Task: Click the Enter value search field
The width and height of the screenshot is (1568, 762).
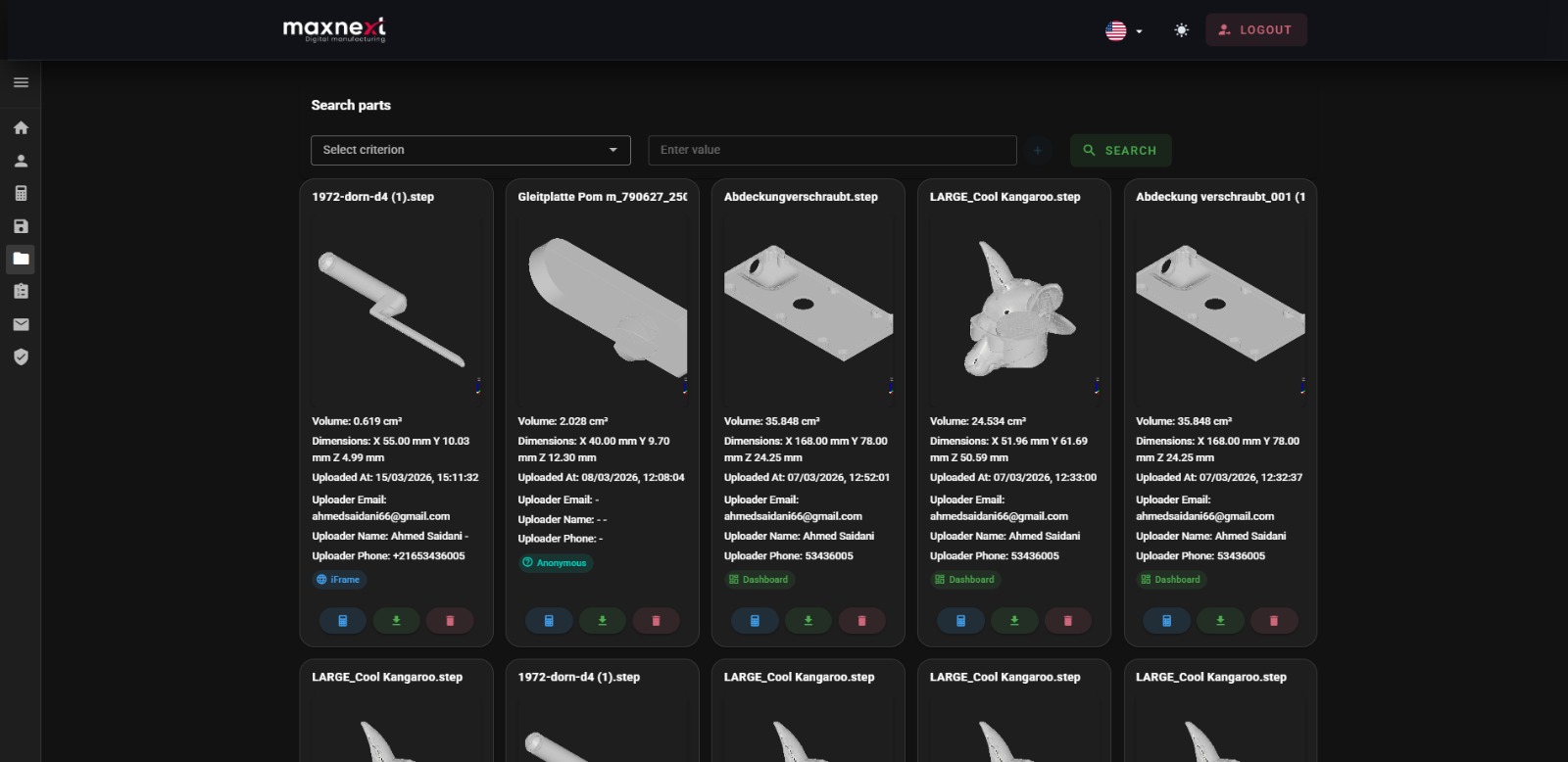Action: click(832, 150)
